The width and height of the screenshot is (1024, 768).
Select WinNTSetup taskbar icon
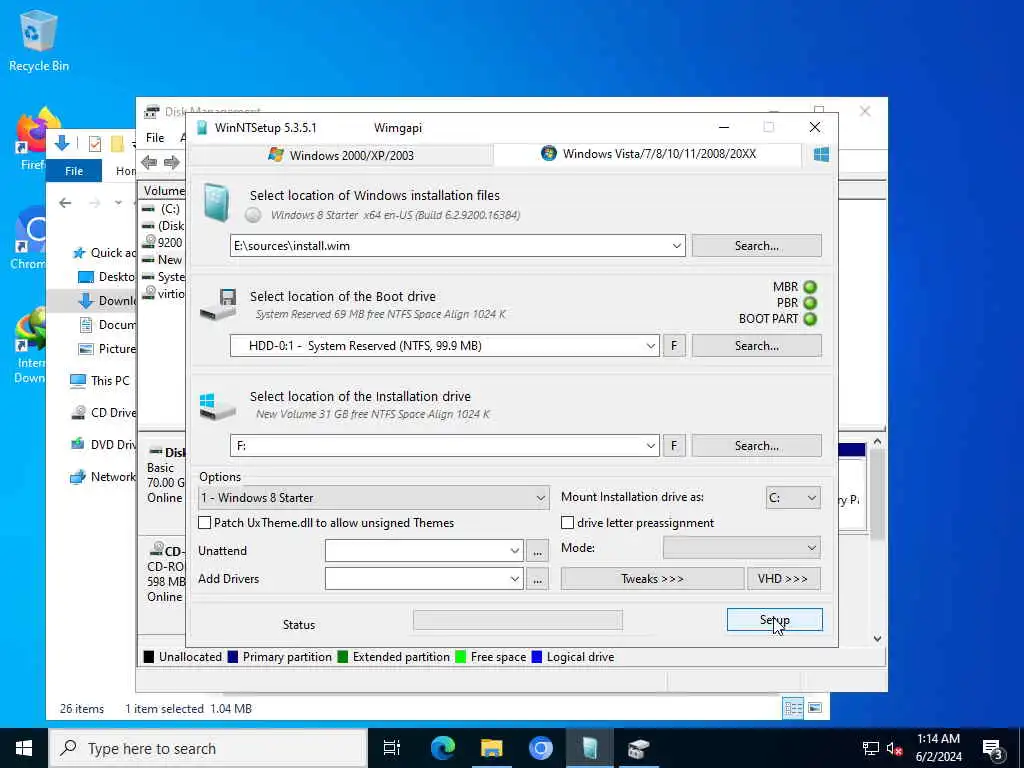[x=589, y=748]
